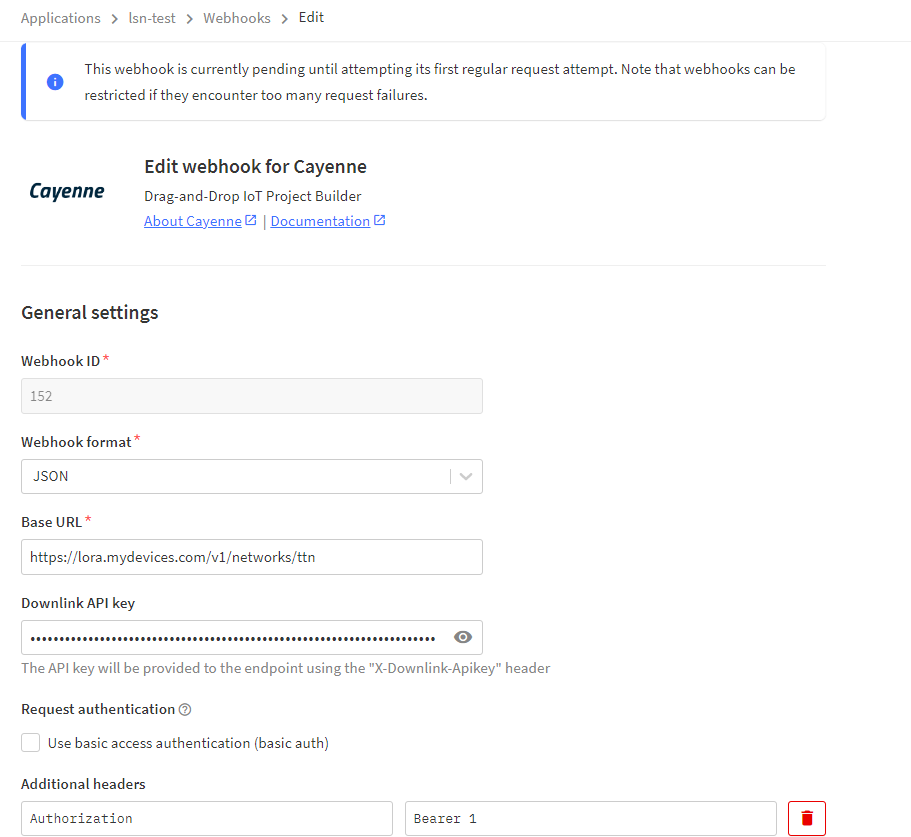Click the X-Downlink-Apikey helper text
Image resolution: width=911 pixels, height=837 pixels.
click(x=286, y=668)
